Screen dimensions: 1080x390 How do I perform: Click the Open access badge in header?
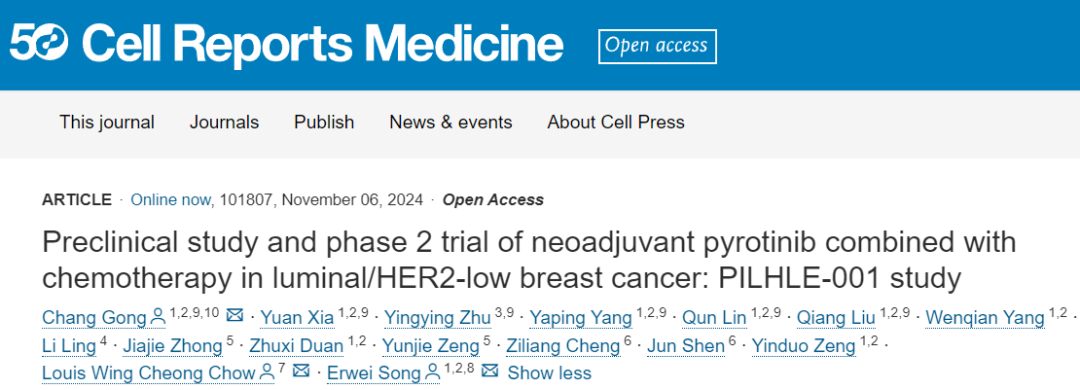coord(657,46)
